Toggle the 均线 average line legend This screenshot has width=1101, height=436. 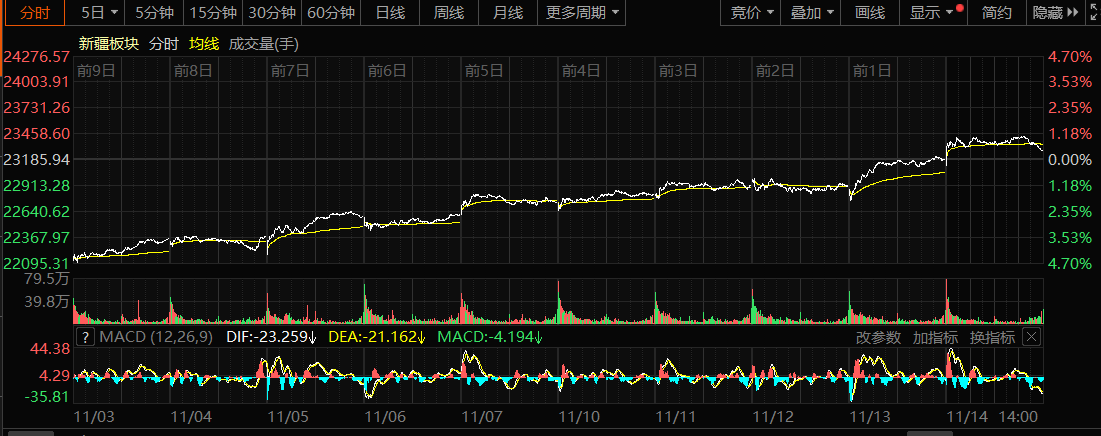pos(204,44)
